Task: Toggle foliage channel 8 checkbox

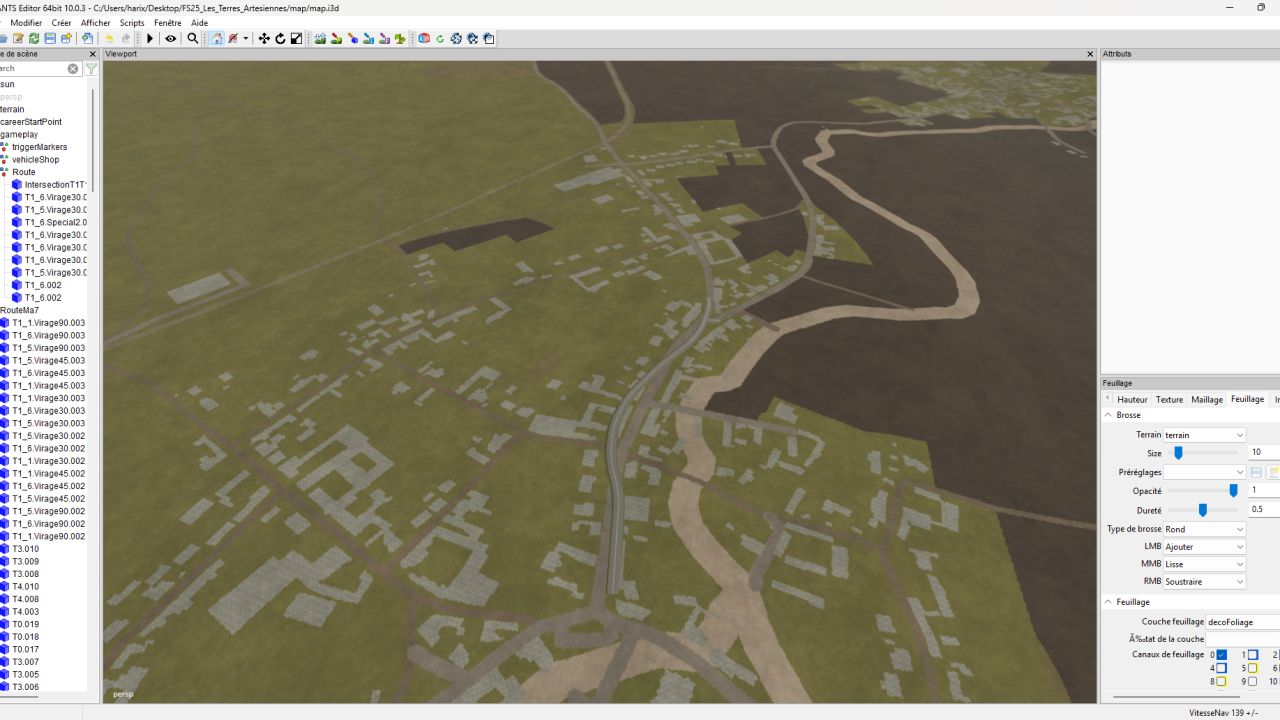Action: pyautogui.click(x=1221, y=681)
